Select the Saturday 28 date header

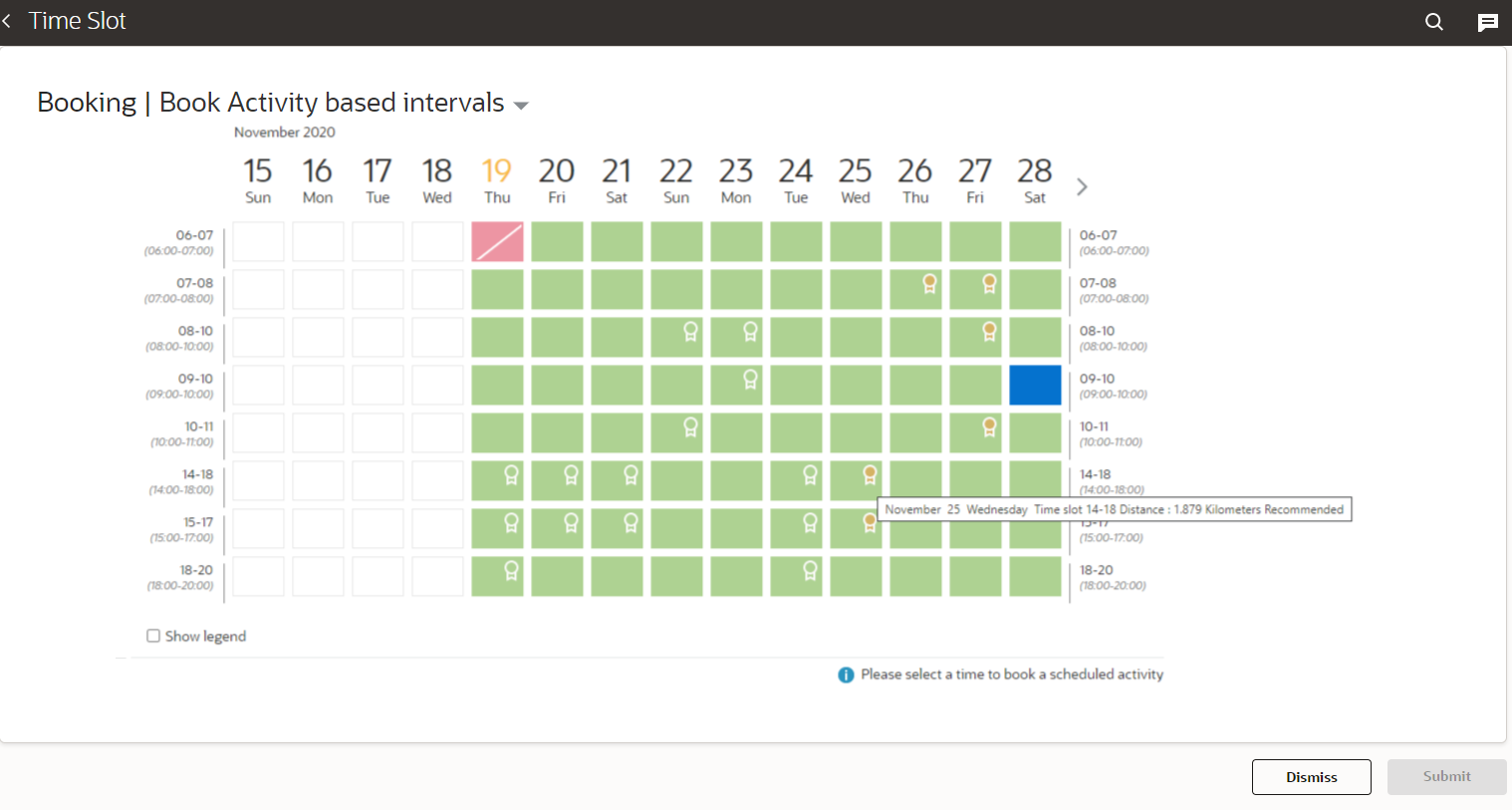1035,179
